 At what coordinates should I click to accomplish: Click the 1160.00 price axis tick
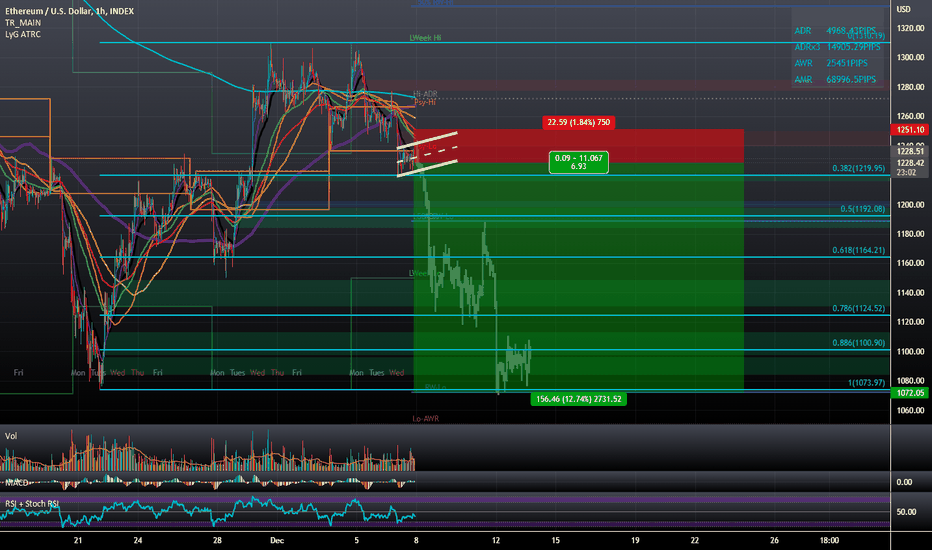[910, 263]
